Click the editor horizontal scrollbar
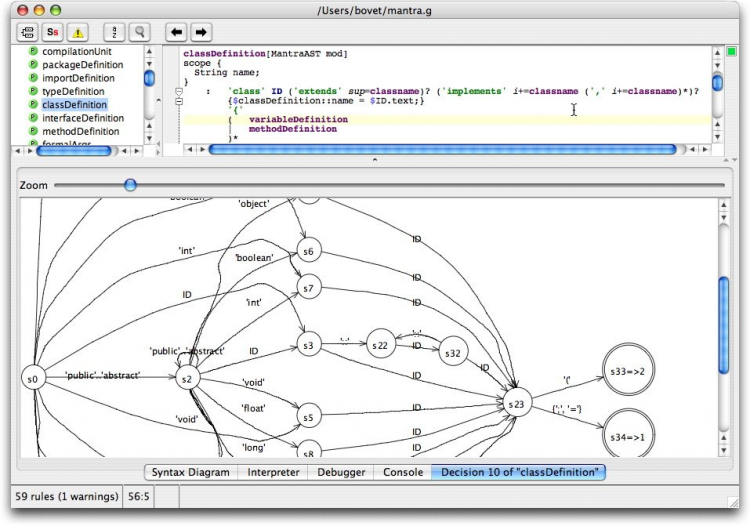The image size is (750, 526). tap(442, 150)
